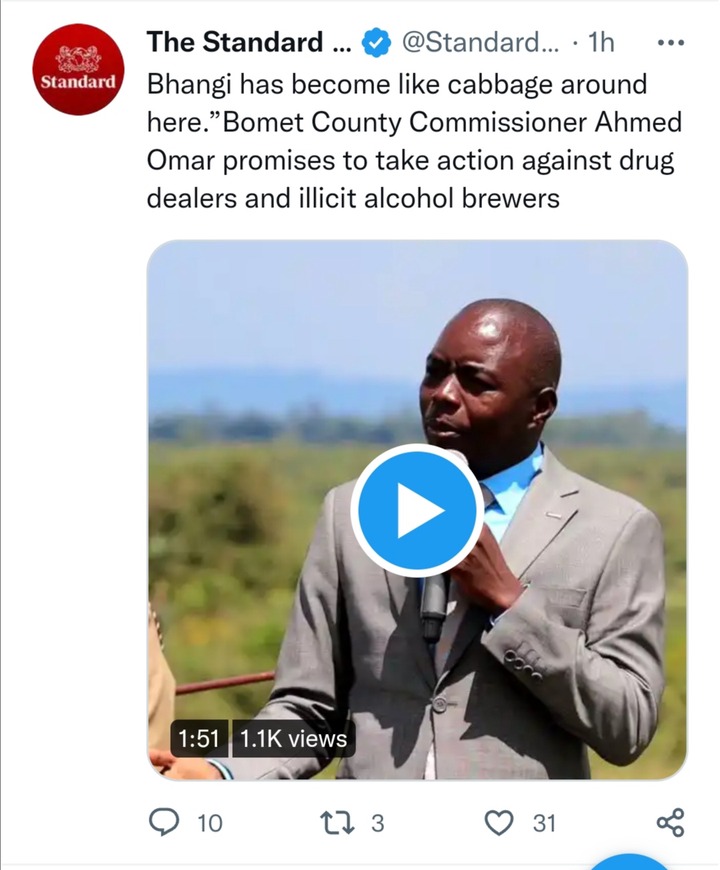The width and height of the screenshot is (720, 870).
Task: Click the tweet text about Bhangi
Action: tap(414, 141)
